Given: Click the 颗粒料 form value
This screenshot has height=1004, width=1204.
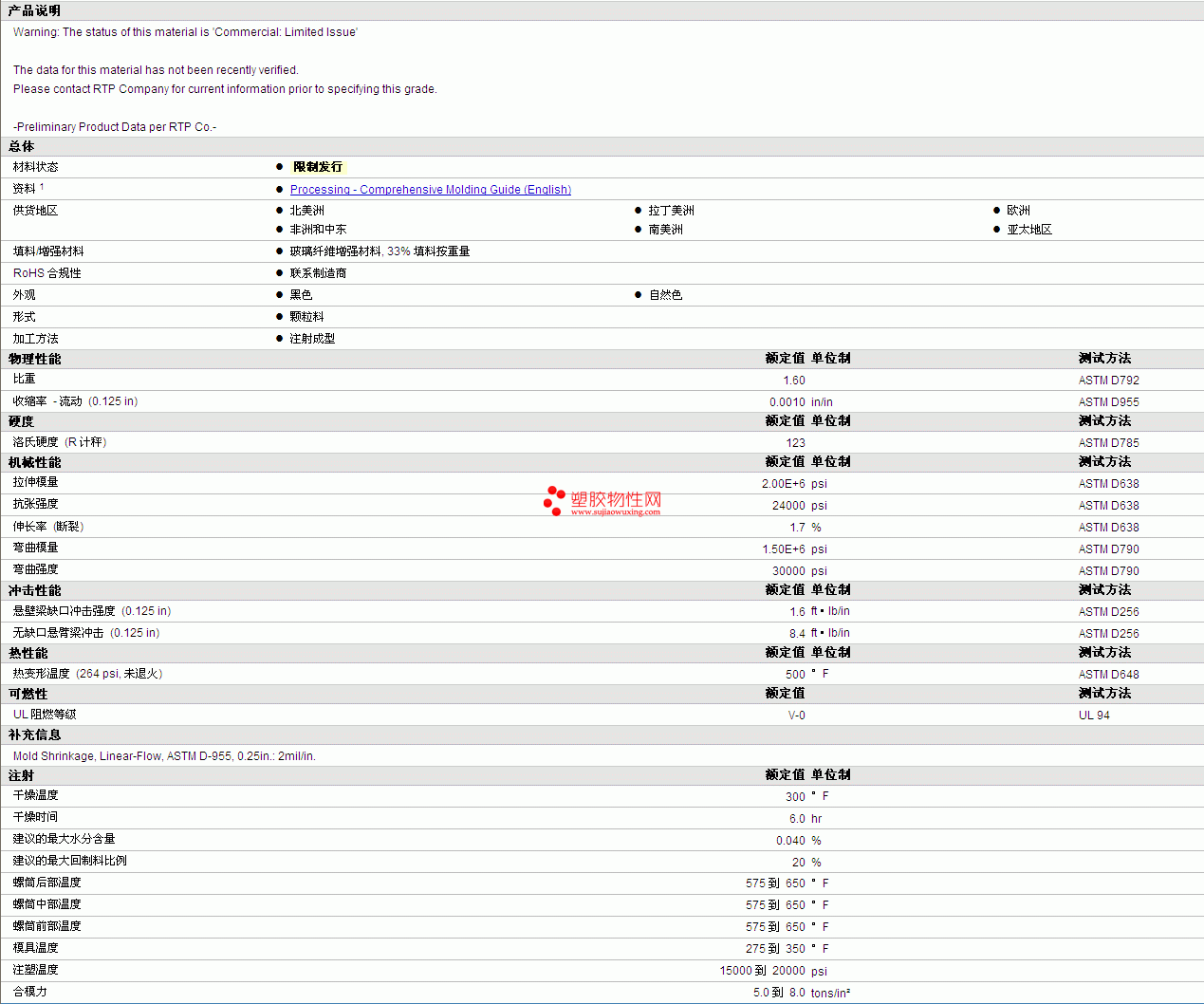Looking at the screenshot, I should [307, 317].
